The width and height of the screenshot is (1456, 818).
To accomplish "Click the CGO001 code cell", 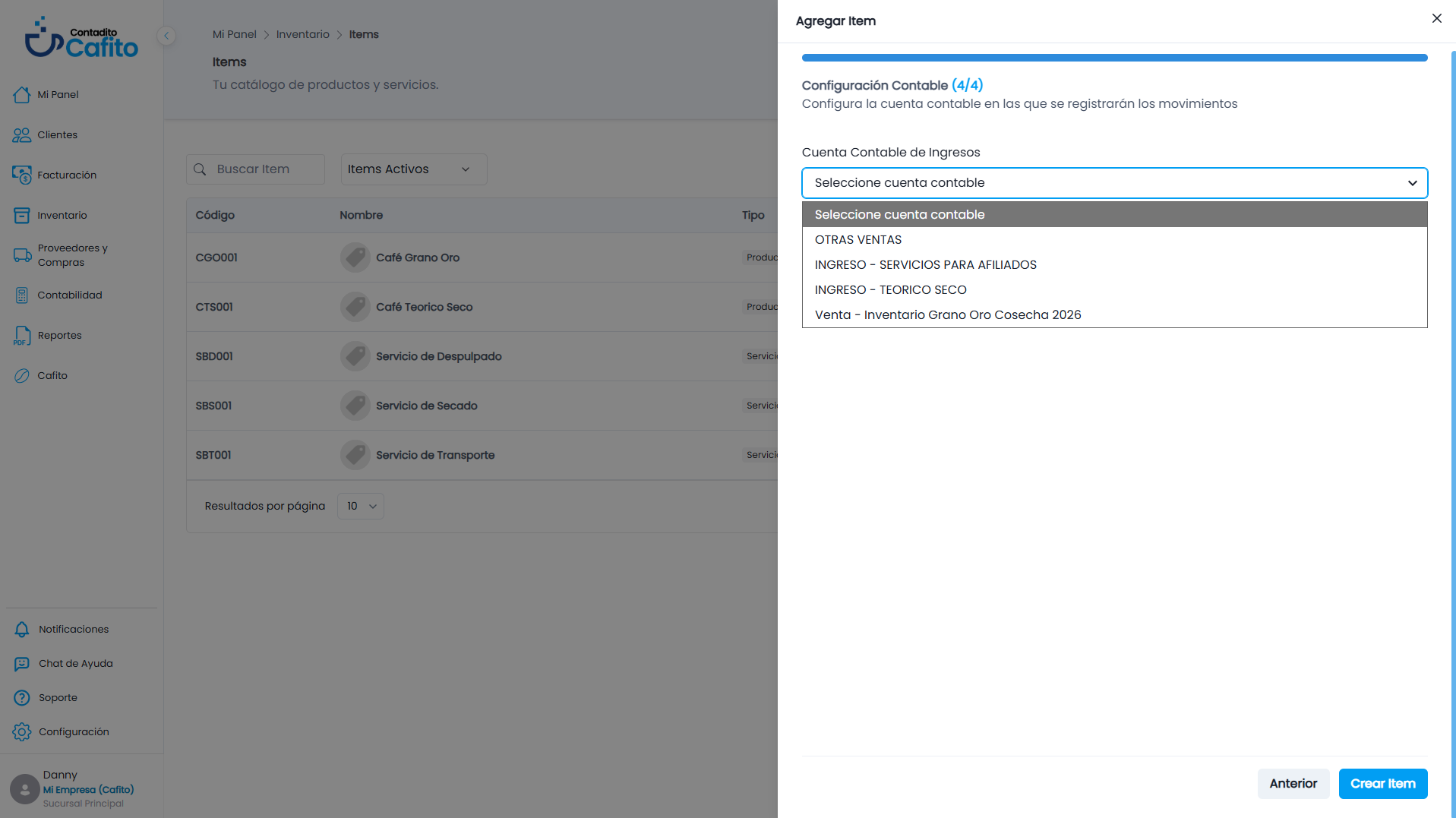I will click(216, 257).
